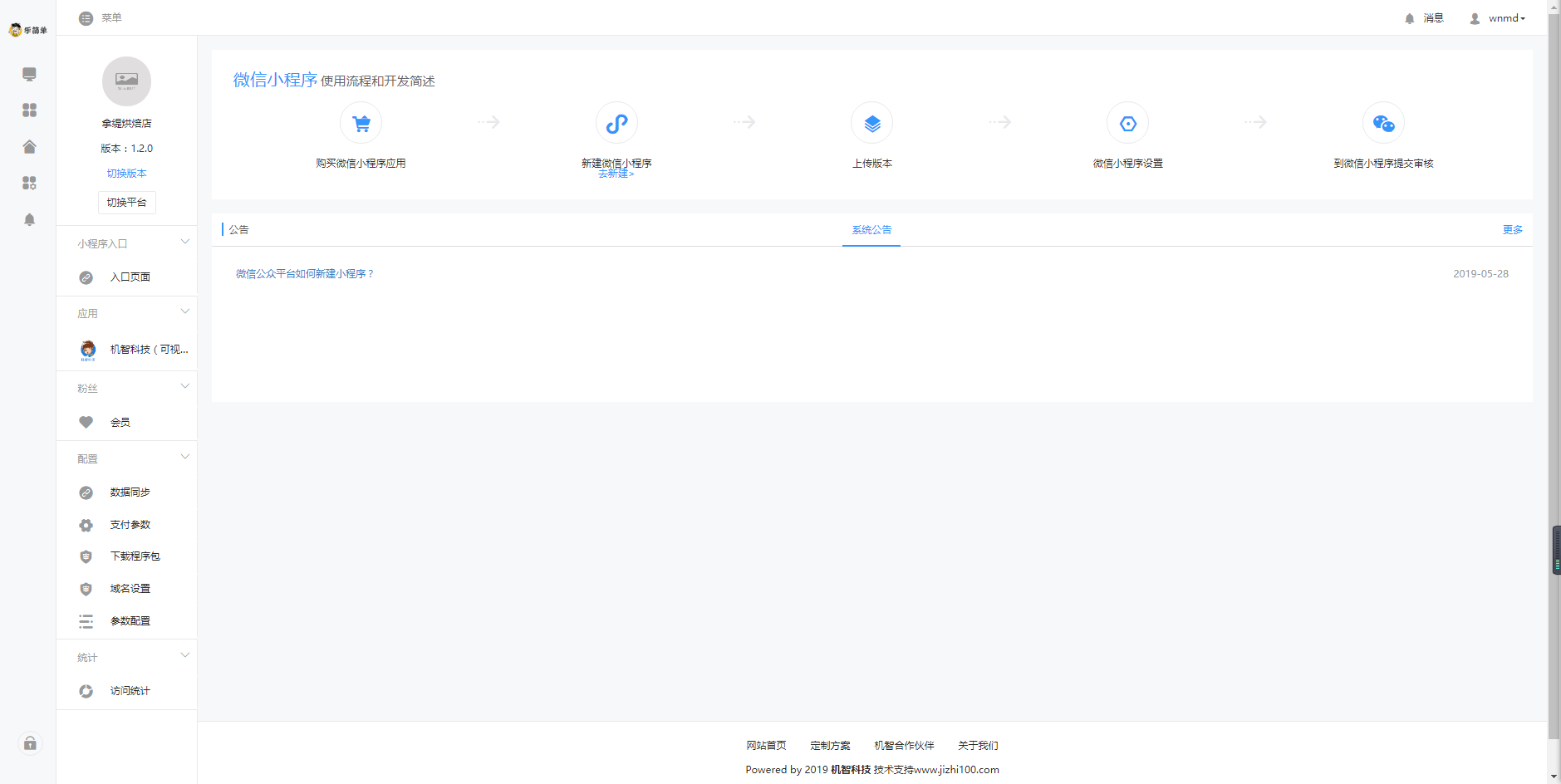Screen dimensions: 1561x784
Task: Click 更多 to see more announcements
Action: (1512, 230)
